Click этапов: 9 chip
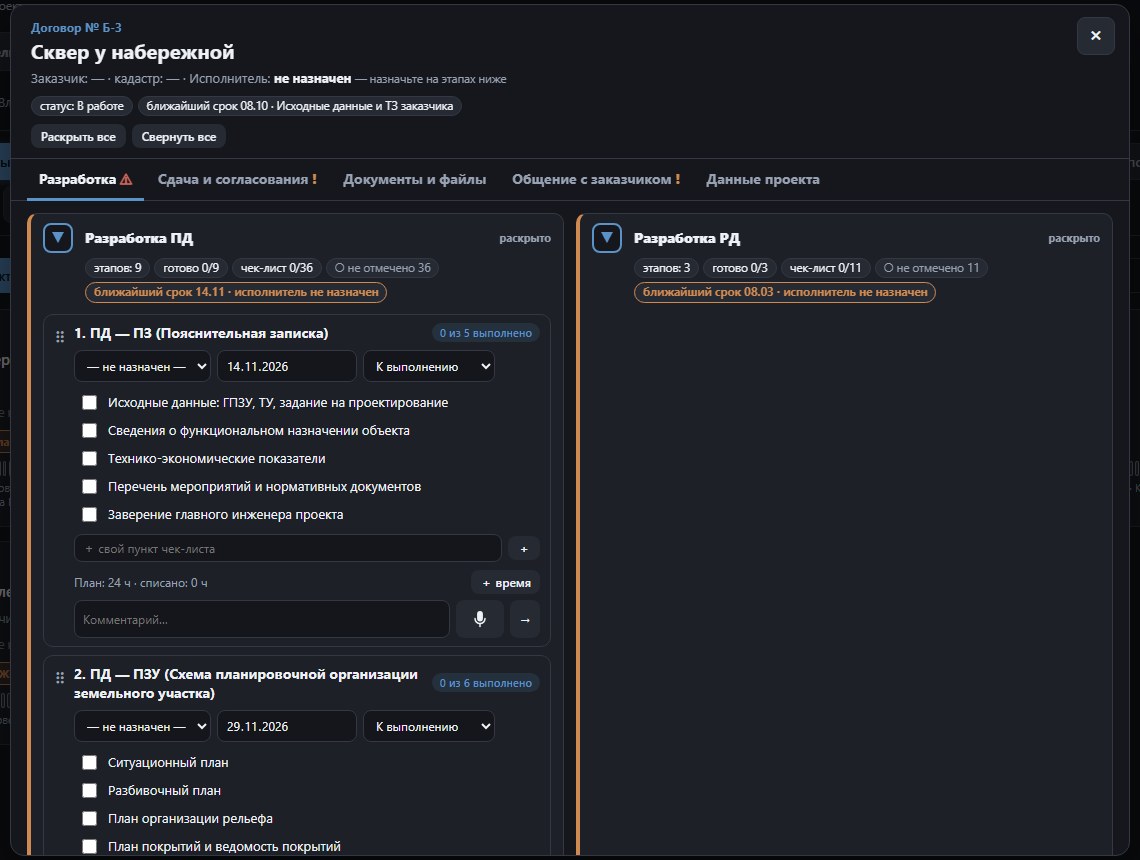 pyautogui.click(x=118, y=268)
